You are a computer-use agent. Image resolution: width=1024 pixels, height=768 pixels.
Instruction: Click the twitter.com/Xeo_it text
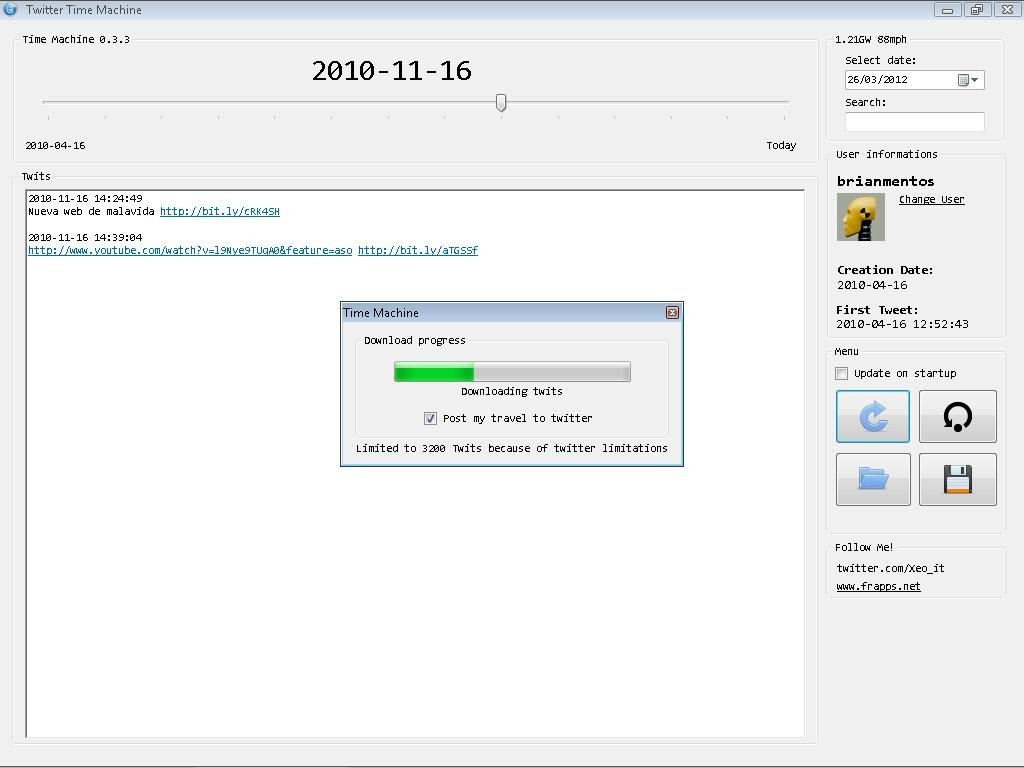(x=890, y=568)
